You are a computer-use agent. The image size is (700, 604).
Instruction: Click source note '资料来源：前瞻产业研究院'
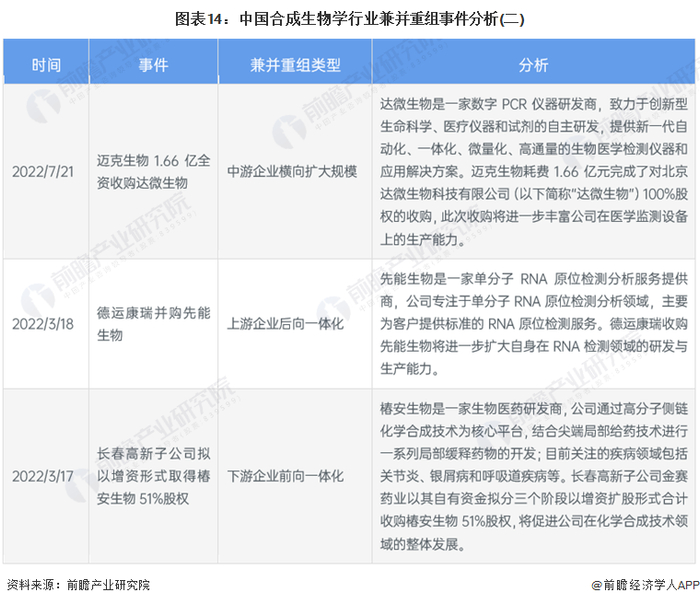click(x=78, y=585)
